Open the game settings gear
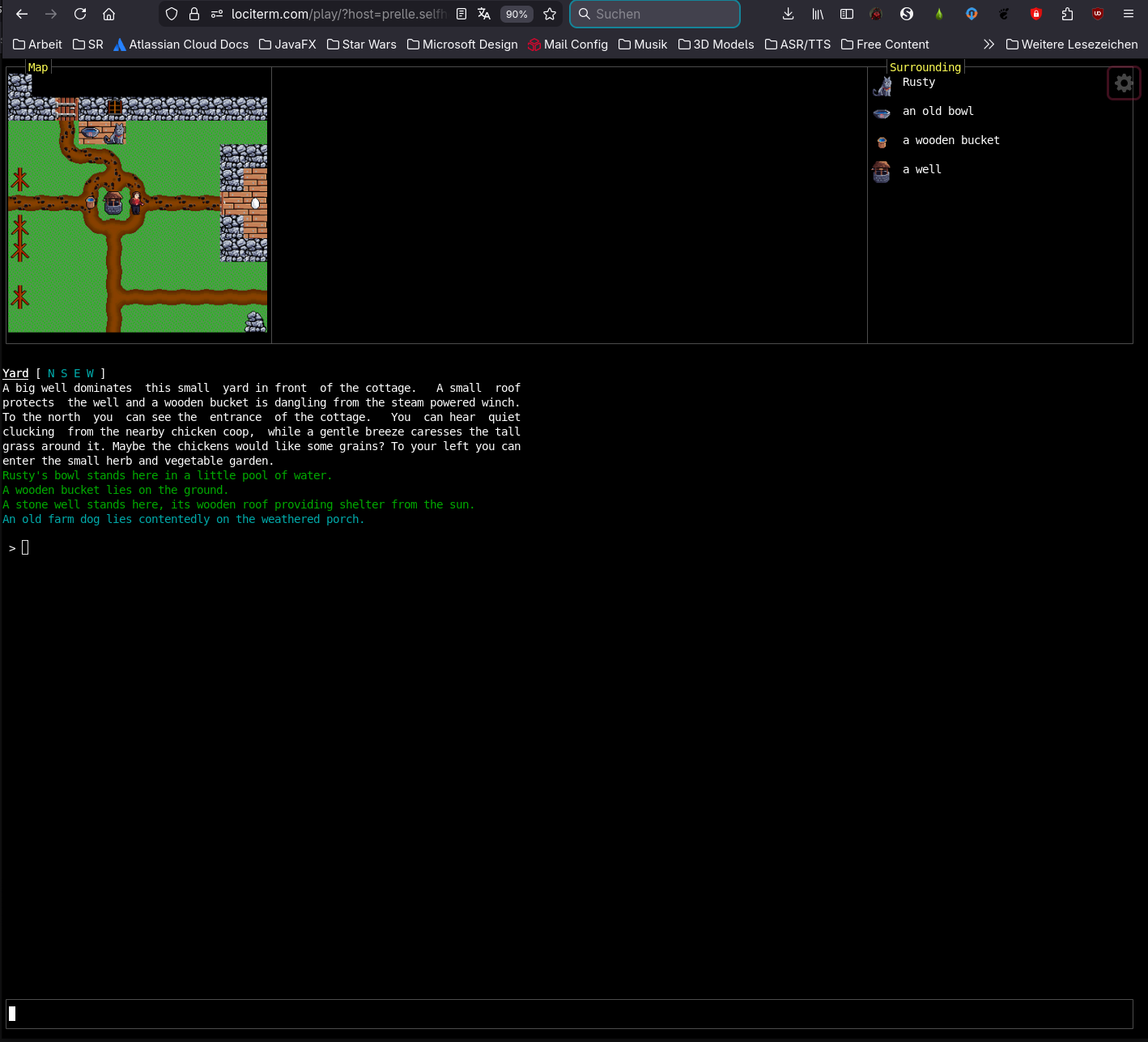 point(1124,83)
